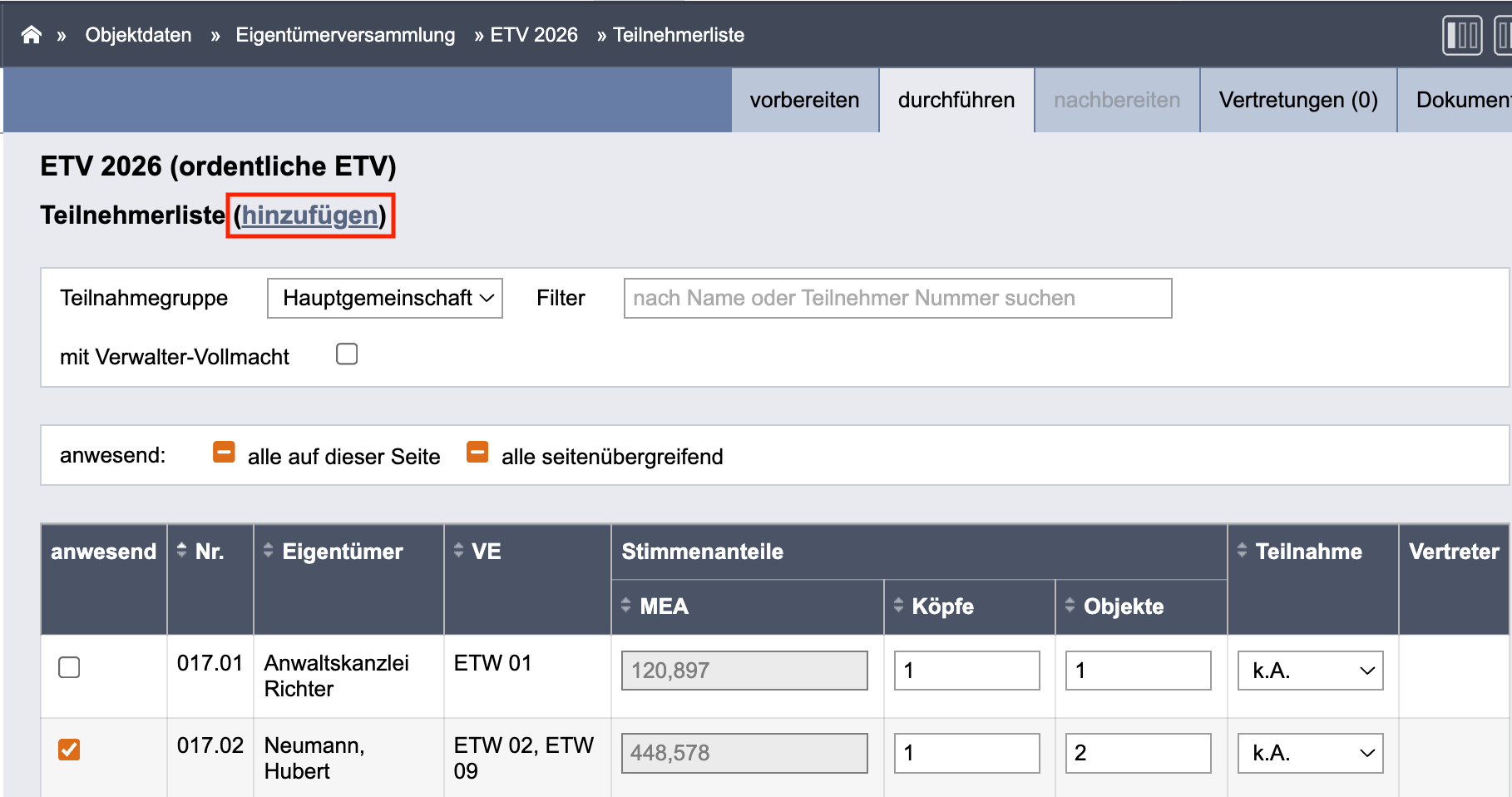Image resolution: width=1512 pixels, height=797 pixels.
Task: Focus the name or number filter field
Action: (897, 298)
